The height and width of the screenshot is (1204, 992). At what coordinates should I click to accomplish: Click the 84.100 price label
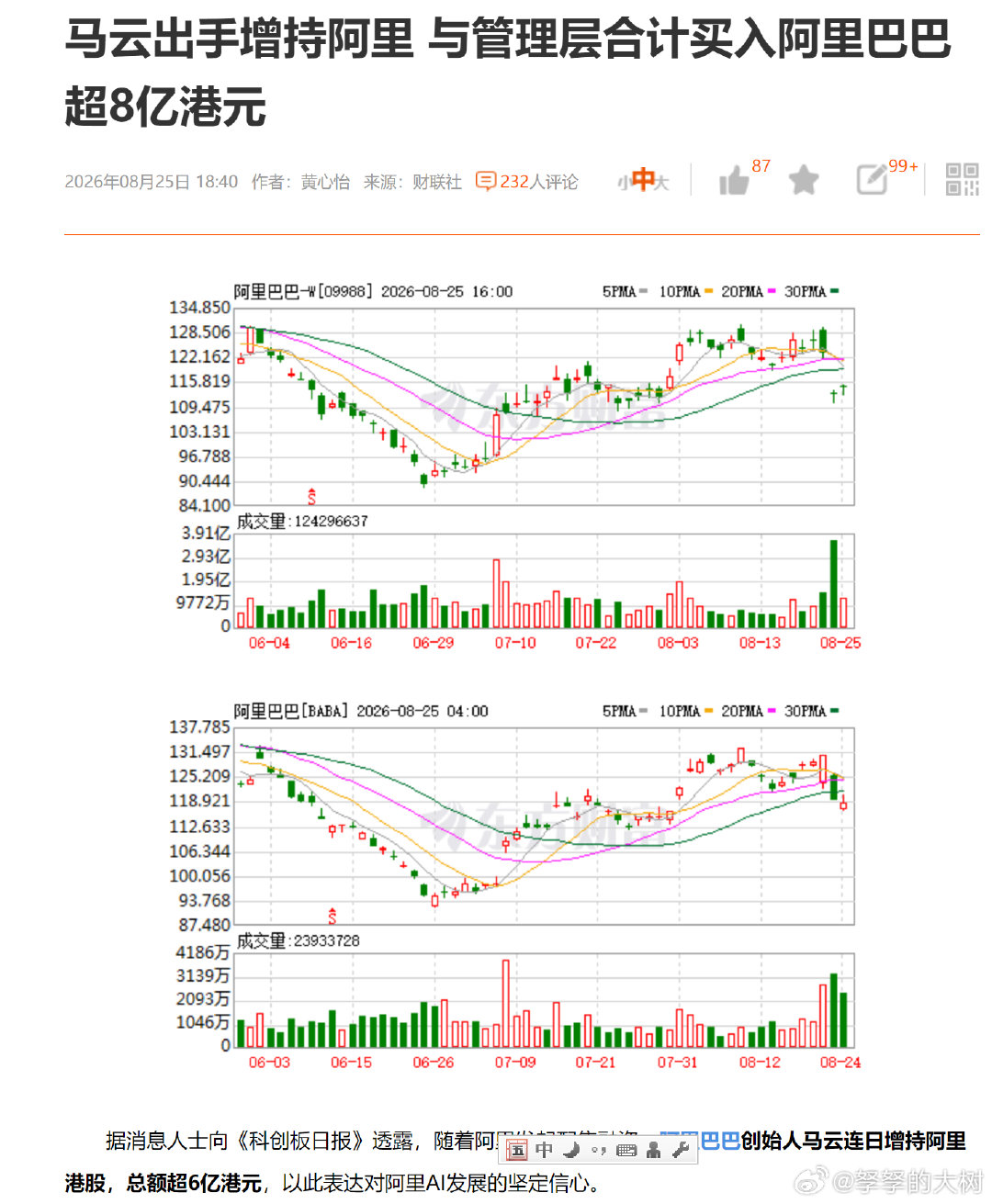204,506
